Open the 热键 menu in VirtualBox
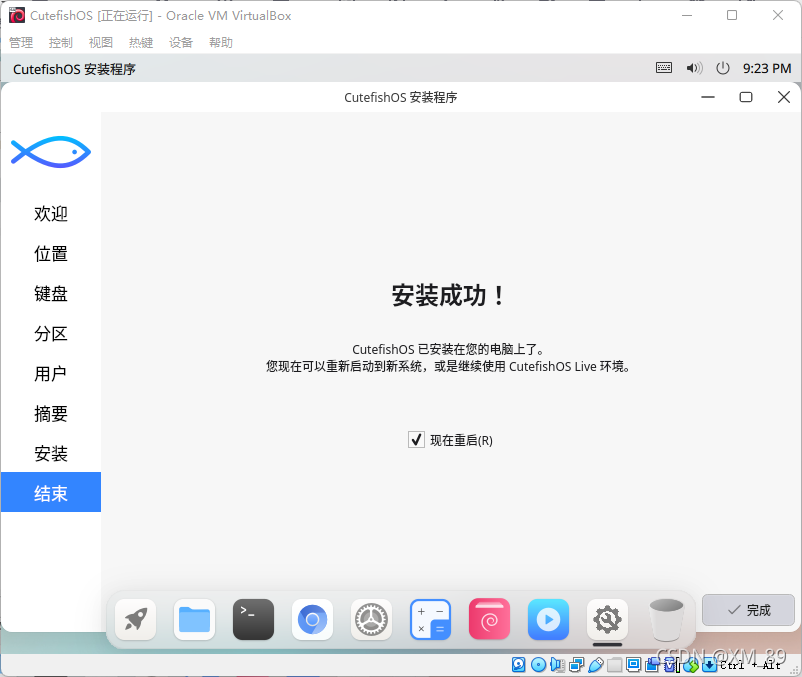 [x=141, y=42]
